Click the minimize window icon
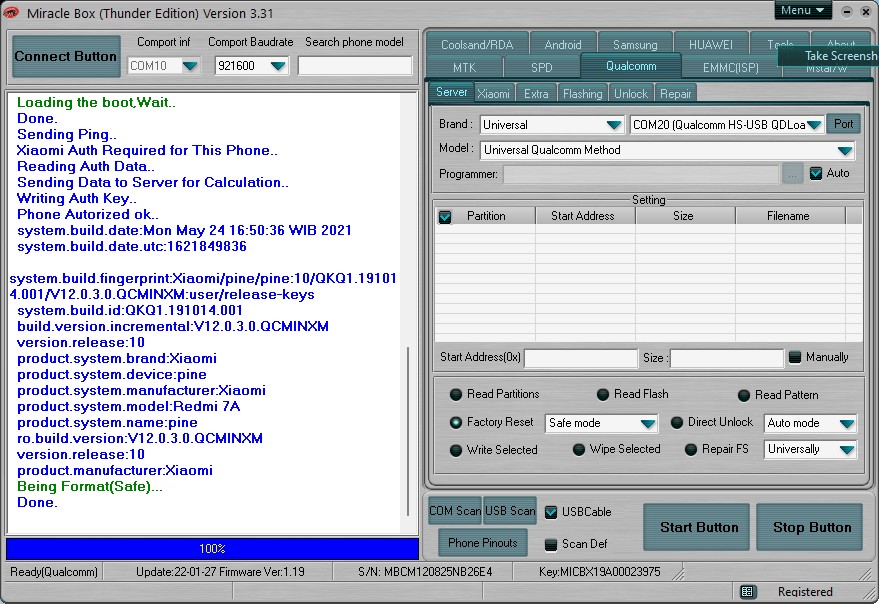This screenshot has width=879, height=604. pos(847,11)
